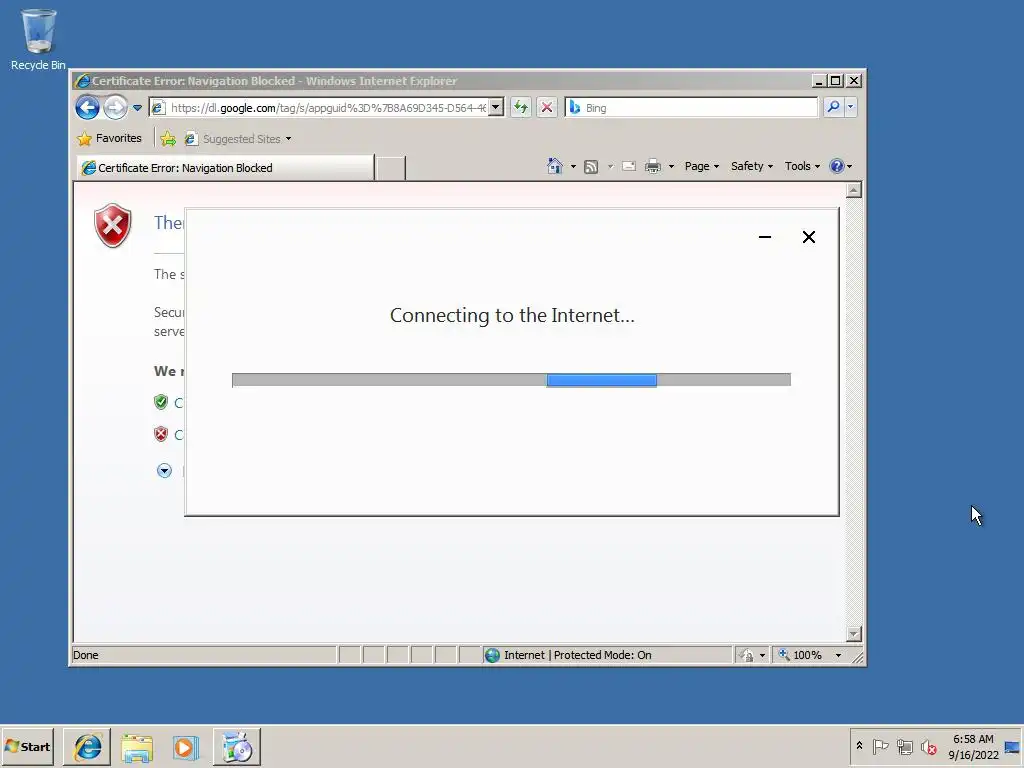Click the Forward navigation arrow
This screenshot has height=768, width=1024.
116,107
